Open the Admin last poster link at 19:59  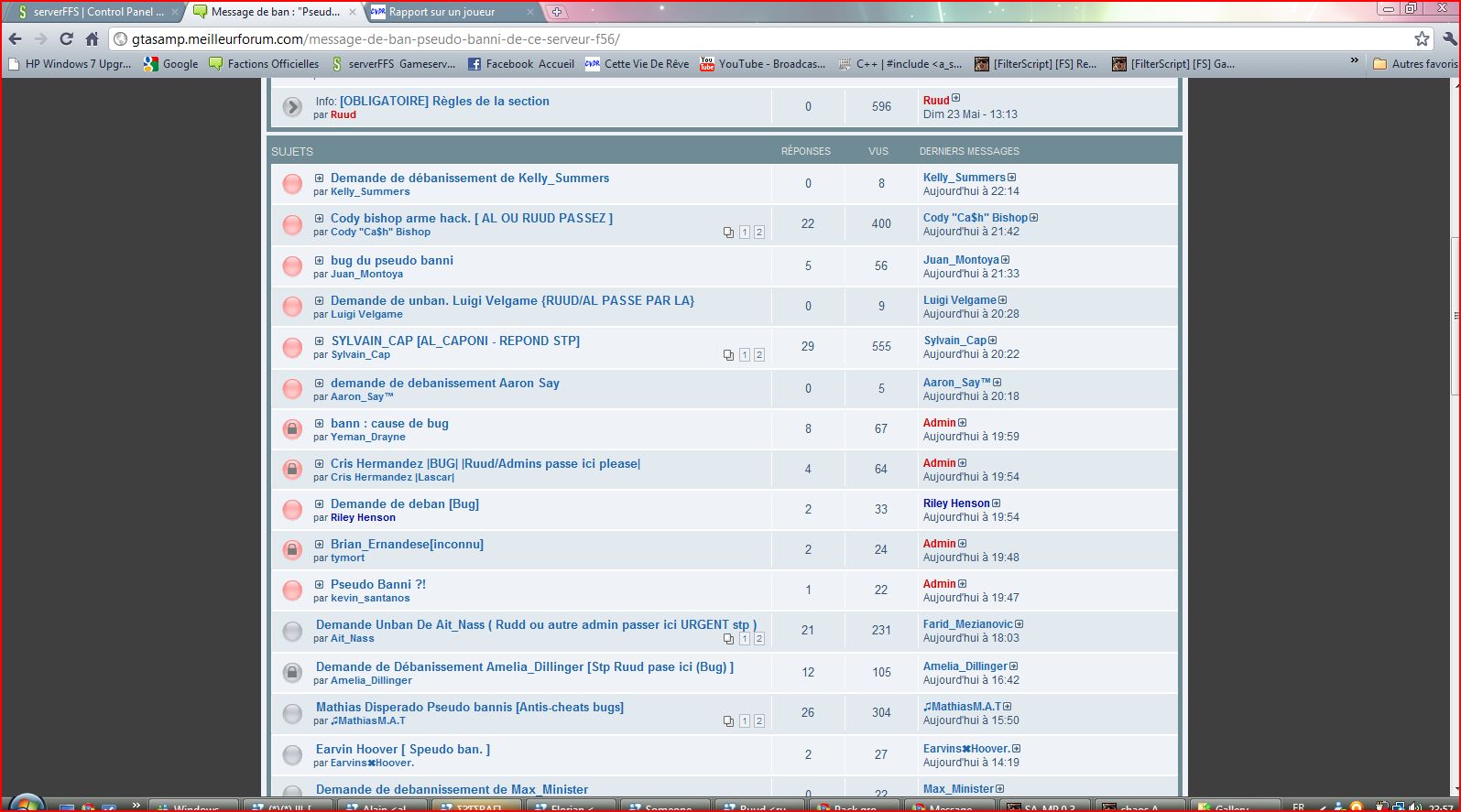(939, 423)
